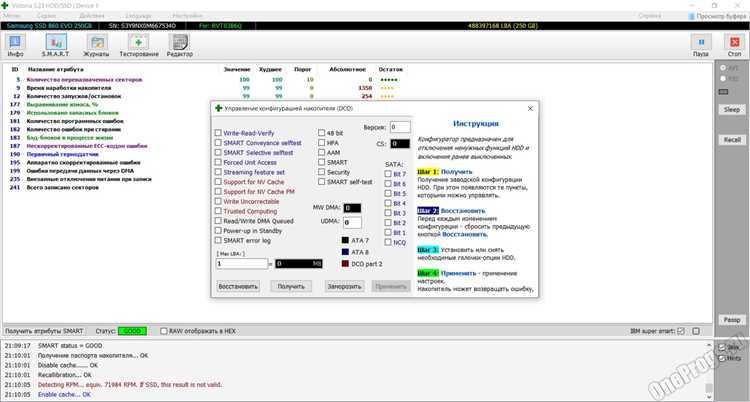
Task: Check SMART error log option
Action: (218, 240)
